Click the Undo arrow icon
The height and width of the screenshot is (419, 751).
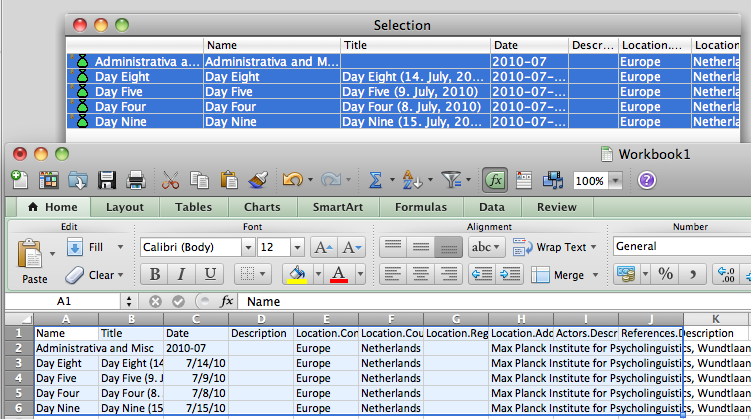click(291, 180)
